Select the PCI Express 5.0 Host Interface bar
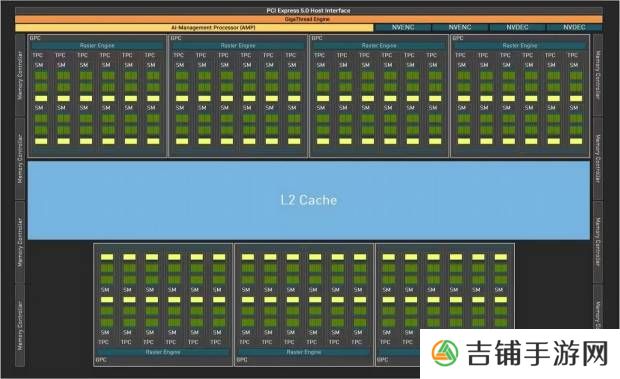Screen dimensions: 620x379 coord(309,11)
